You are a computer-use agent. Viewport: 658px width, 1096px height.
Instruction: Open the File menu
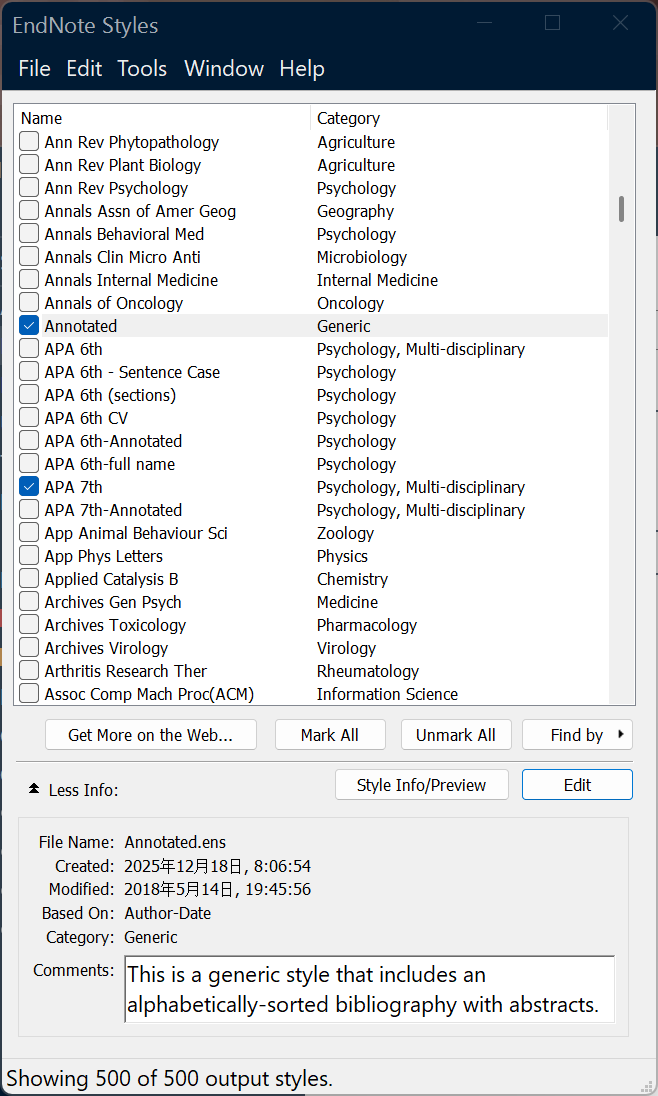coord(34,68)
